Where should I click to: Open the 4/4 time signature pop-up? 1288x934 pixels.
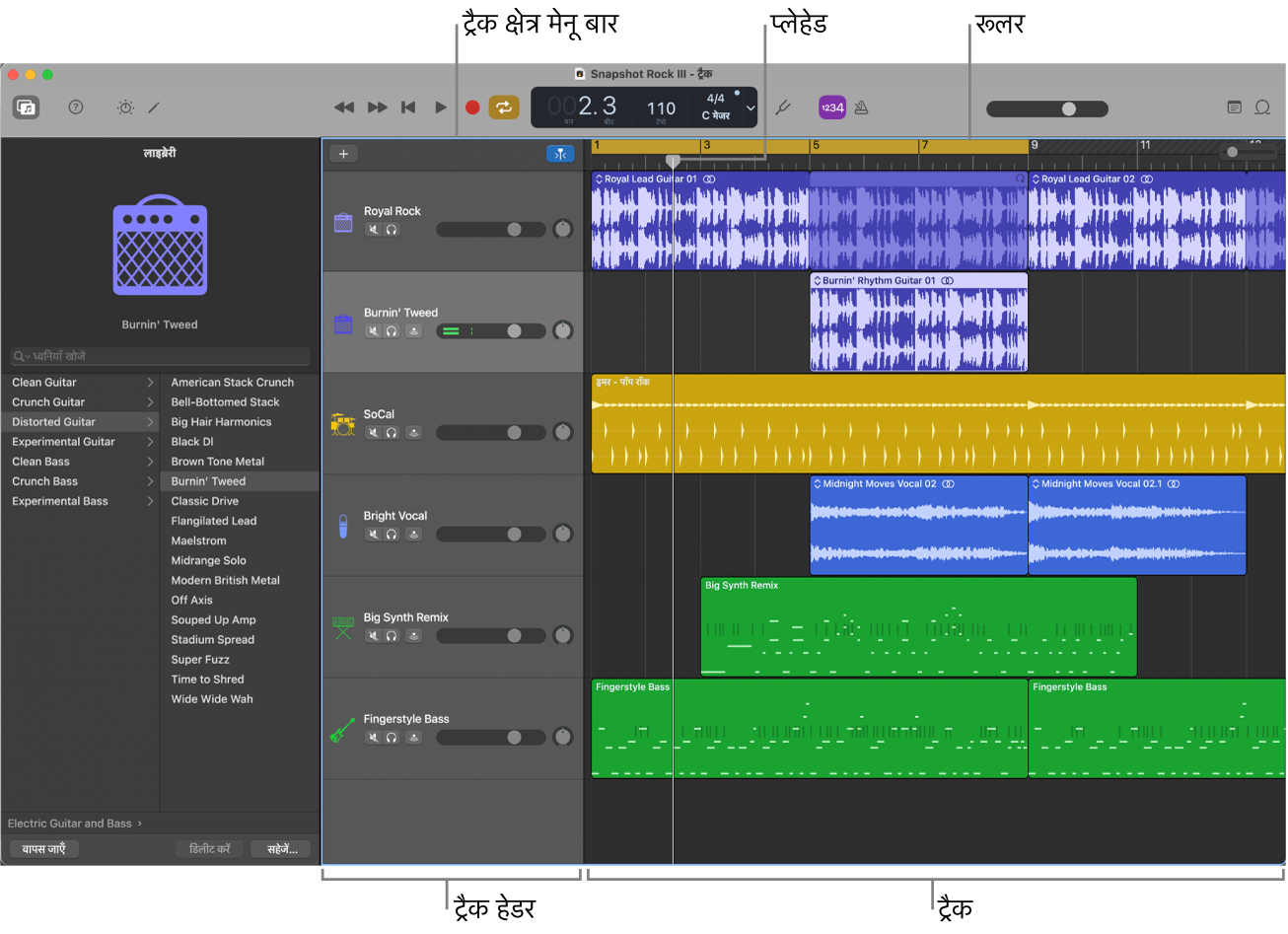point(716,99)
